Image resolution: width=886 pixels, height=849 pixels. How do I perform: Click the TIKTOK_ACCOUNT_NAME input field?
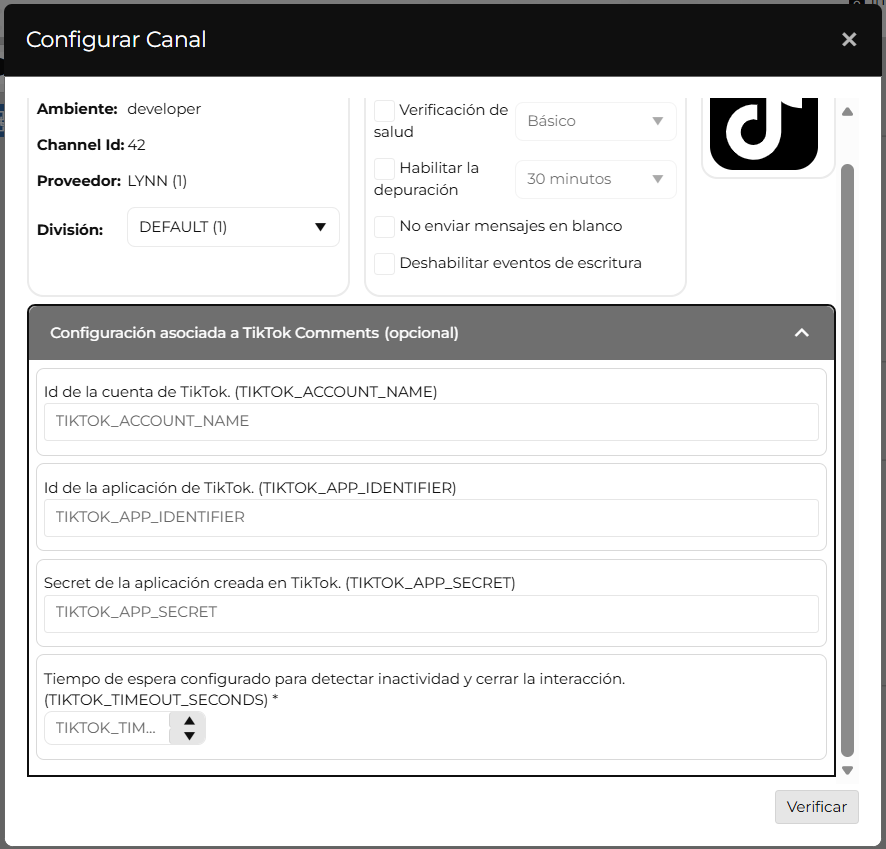tap(431, 421)
